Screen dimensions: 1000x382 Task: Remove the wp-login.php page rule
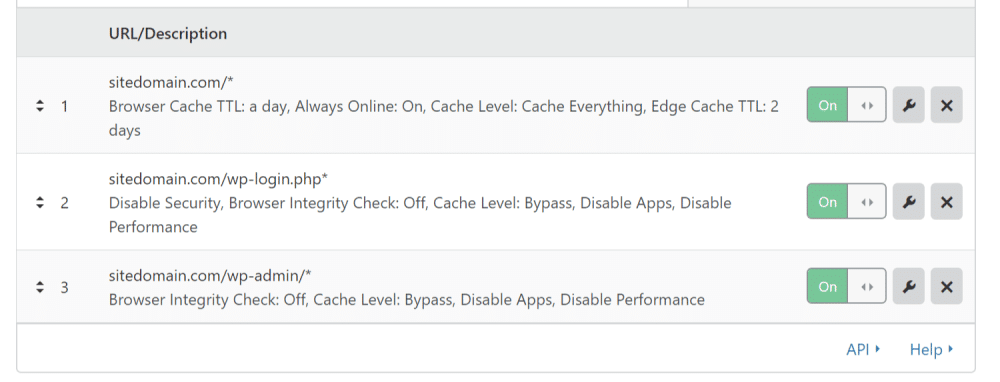pyautogui.click(x=946, y=202)
